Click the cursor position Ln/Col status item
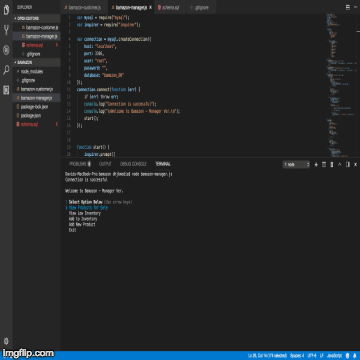 (267, 356)
